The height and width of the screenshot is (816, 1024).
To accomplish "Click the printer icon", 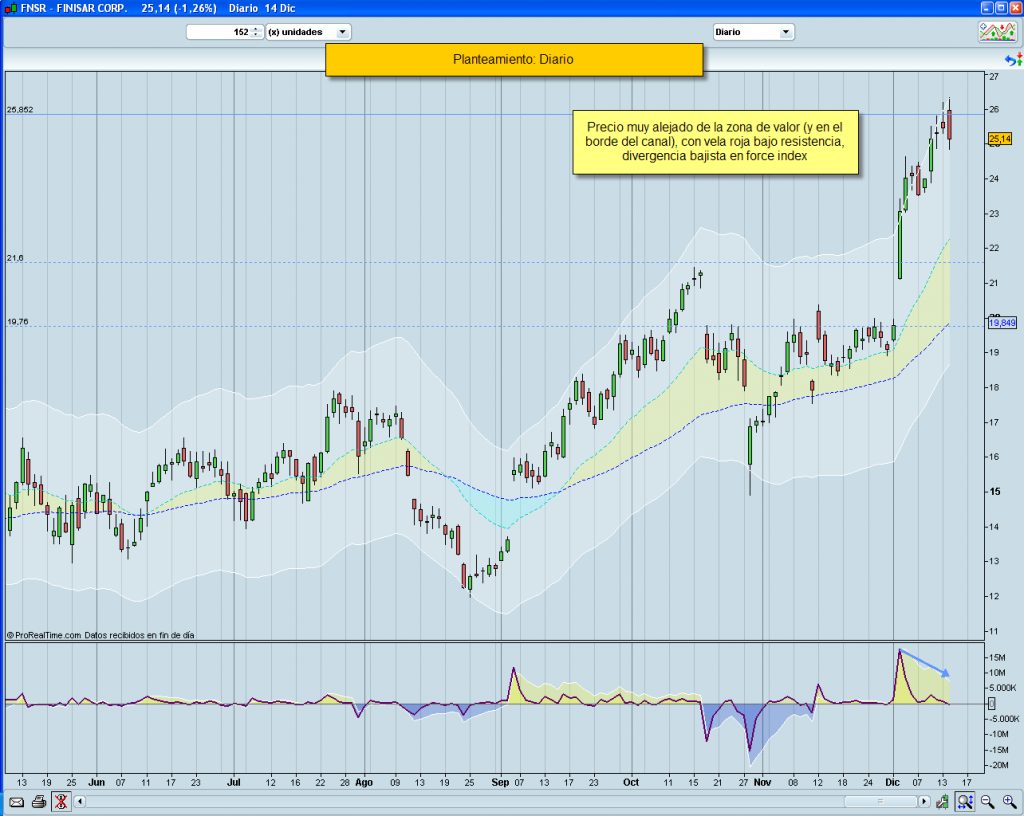I will pos(38,802).
